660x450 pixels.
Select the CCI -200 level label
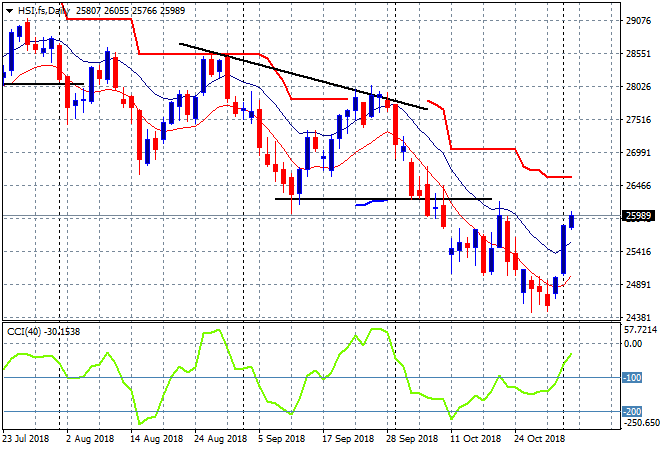point(632,412)
